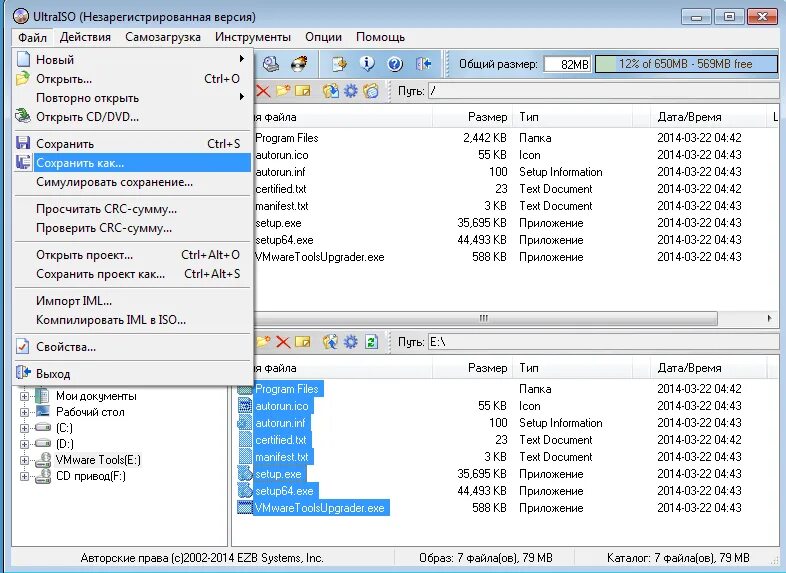Expand the VMware Tools(E:) node
The width and height of the screenshot is (786, 573).
[x=24, y=460]
